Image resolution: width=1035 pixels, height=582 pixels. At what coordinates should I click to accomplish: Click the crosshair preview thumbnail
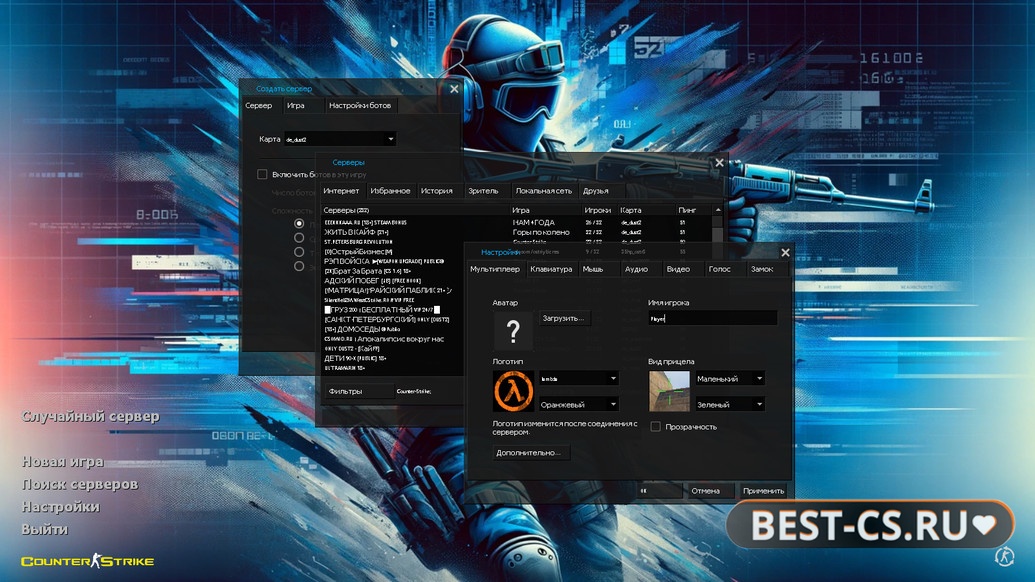coord(669,391)
